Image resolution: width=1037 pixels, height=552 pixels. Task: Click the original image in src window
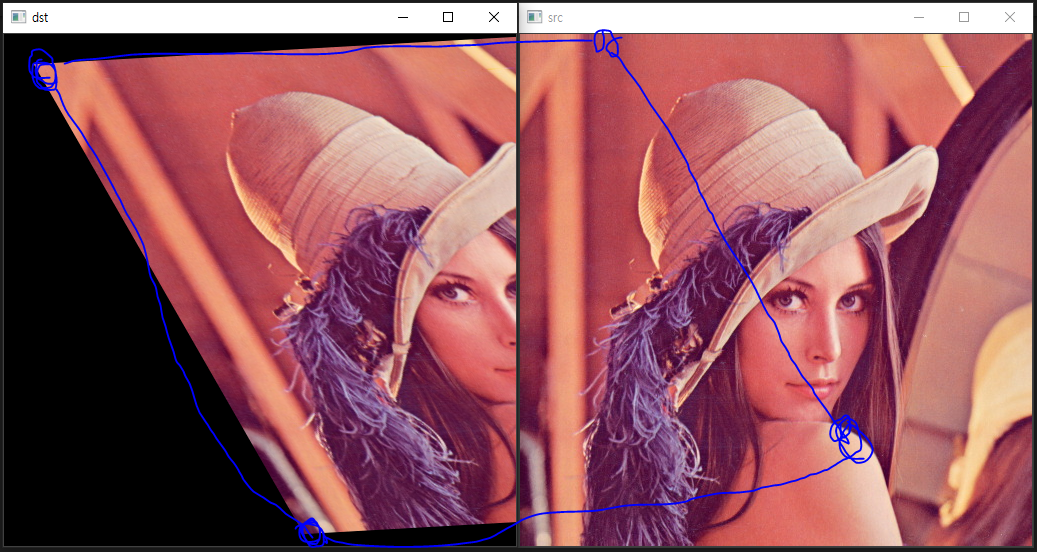(776, 290)
